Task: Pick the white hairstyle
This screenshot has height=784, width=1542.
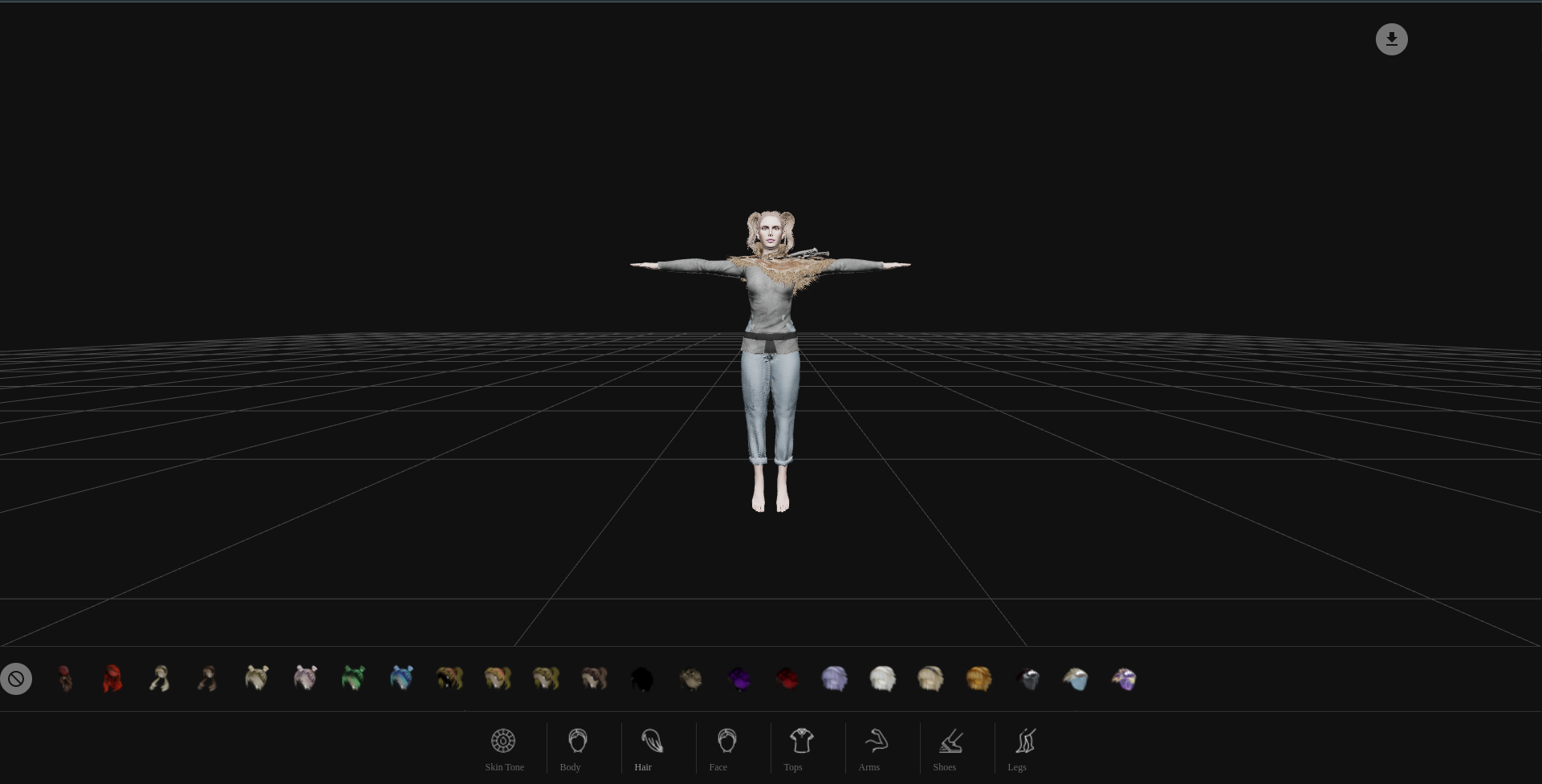Action: [x=882, y=678]
